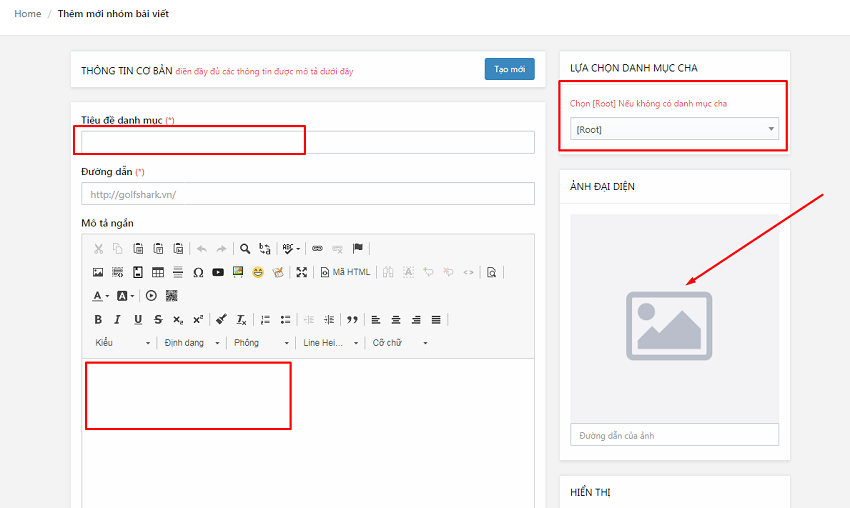Maximize the editor with fullscreen icon
850x508 pixels.
pyautogui.click(x=302, y=272)
